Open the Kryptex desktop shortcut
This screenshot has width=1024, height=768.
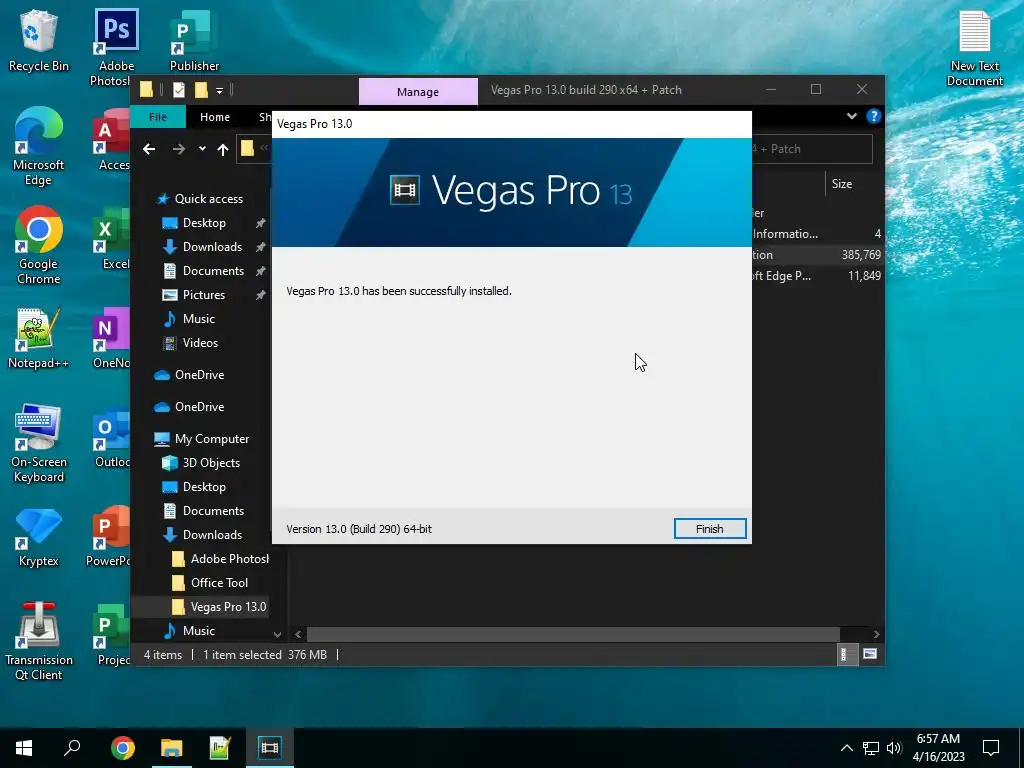coord(39,537)
